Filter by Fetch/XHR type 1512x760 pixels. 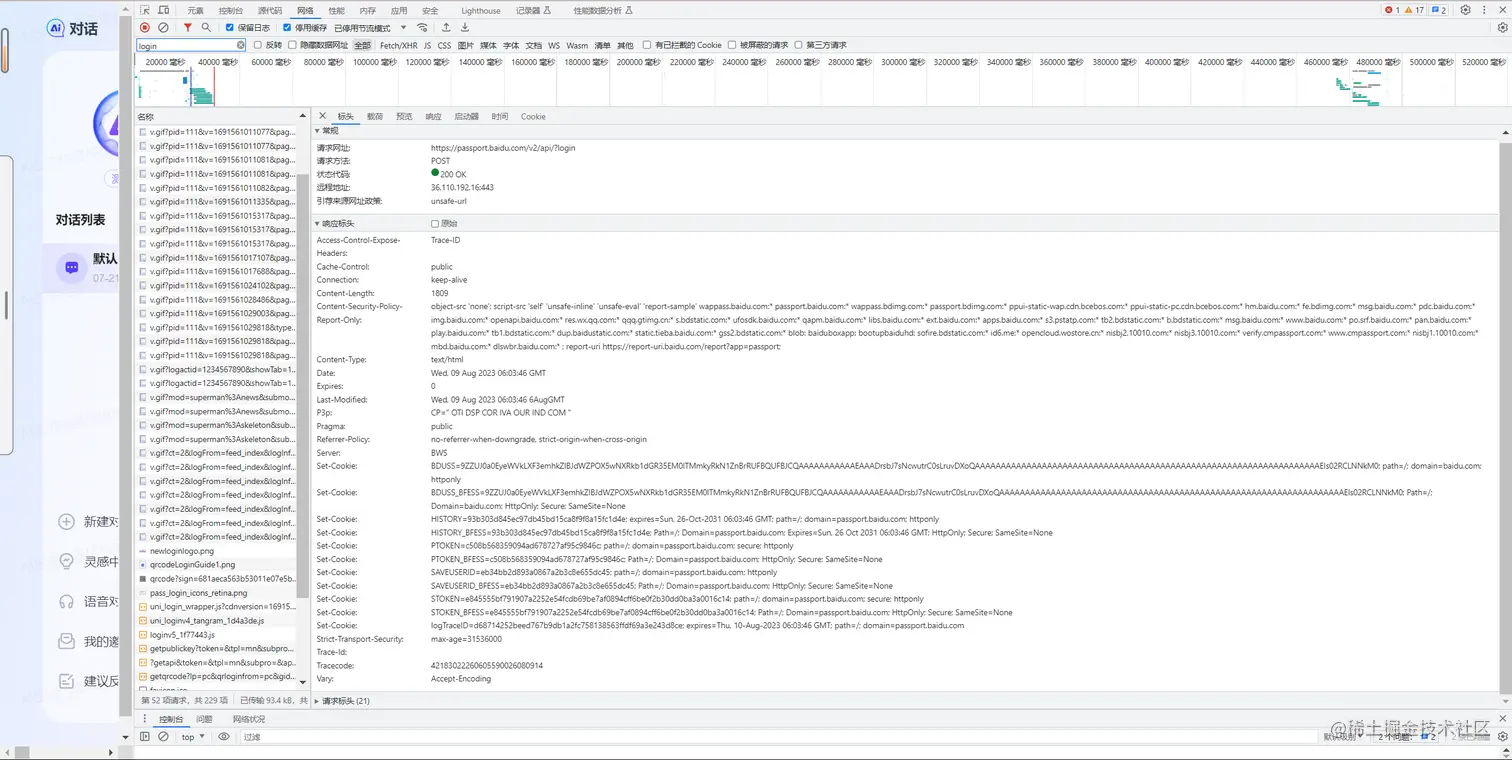398,45
